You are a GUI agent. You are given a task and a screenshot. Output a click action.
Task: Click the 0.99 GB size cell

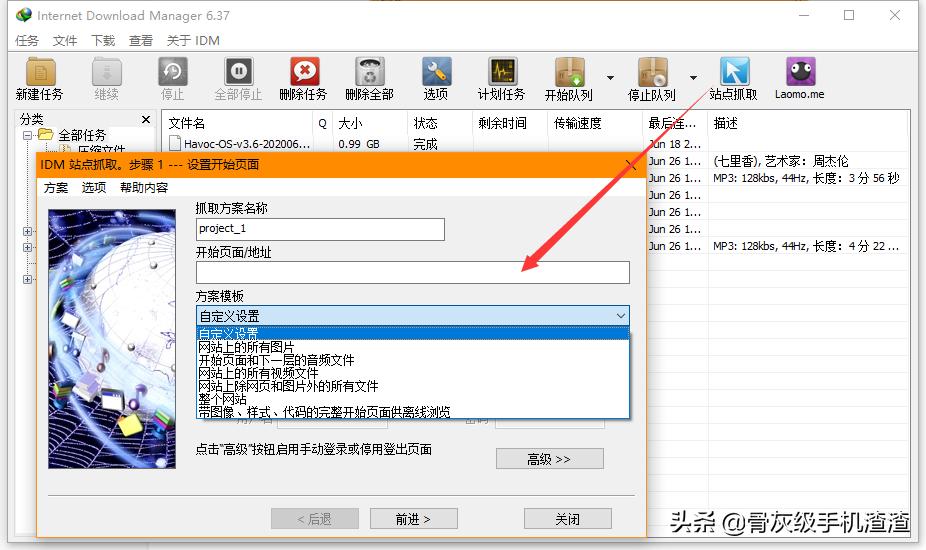tap(359, 144)
